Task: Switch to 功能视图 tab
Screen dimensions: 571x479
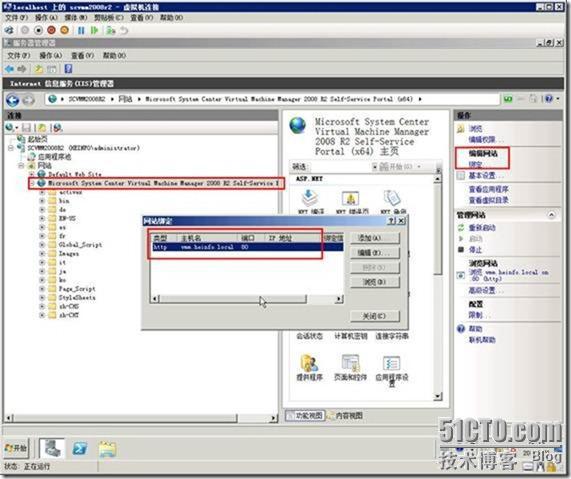Action: [305, 415]
